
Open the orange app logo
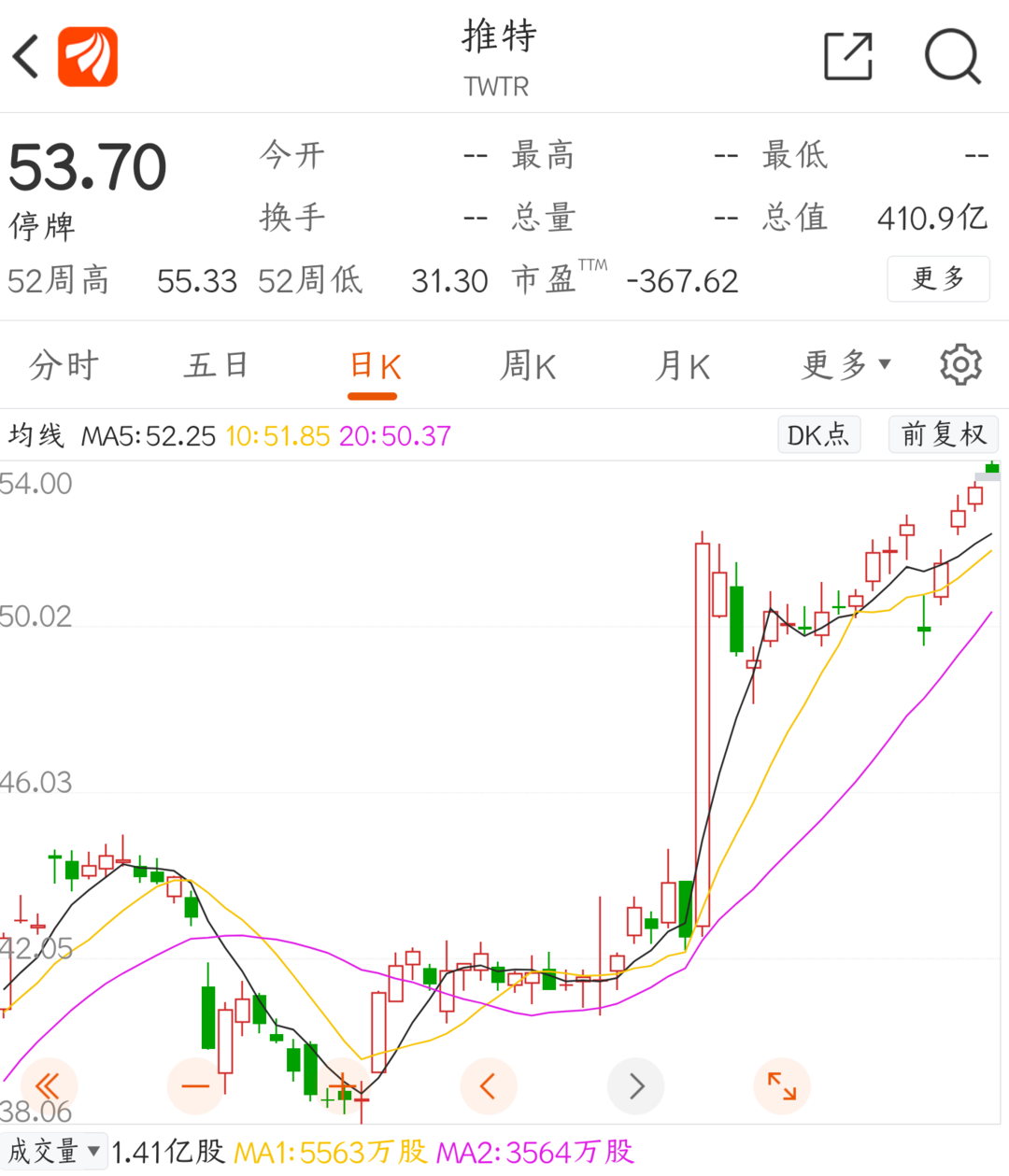click(x=88, y=57)
